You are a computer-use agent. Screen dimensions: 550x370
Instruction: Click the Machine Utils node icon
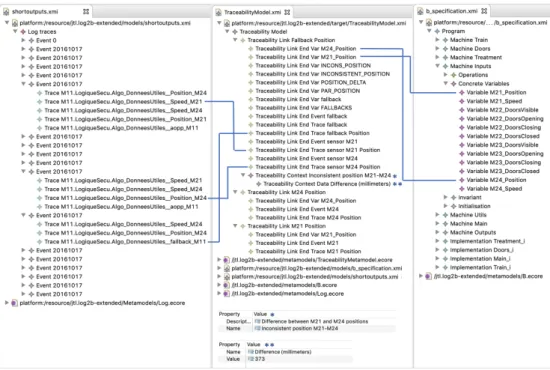pos(445,215)
